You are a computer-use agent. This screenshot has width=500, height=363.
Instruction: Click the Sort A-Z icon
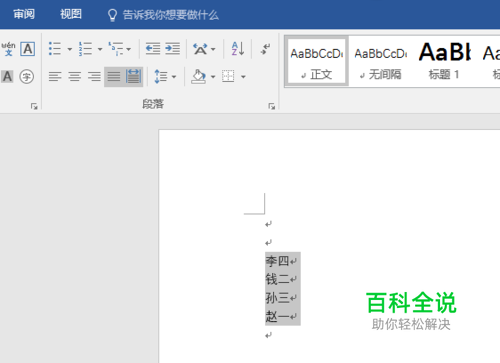pyautogui.click(x=238, y=49)
